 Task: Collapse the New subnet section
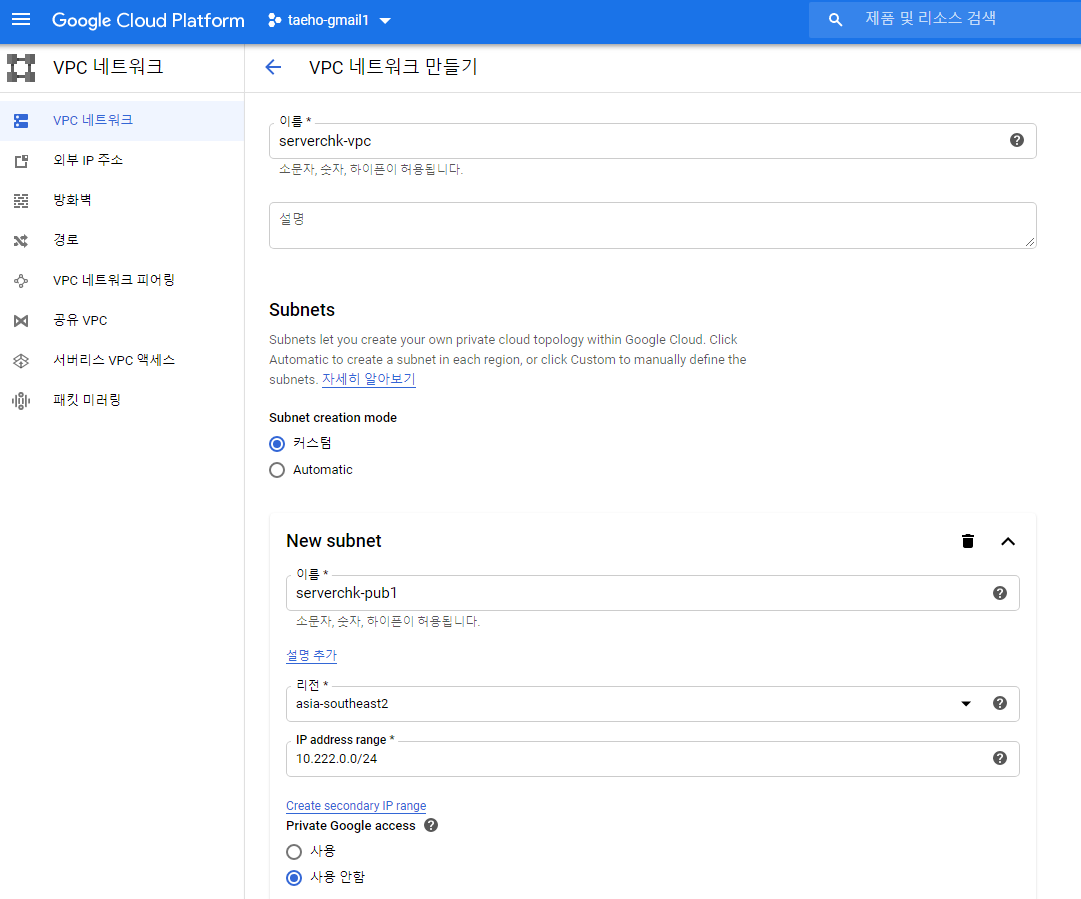tap(1008, 541)
